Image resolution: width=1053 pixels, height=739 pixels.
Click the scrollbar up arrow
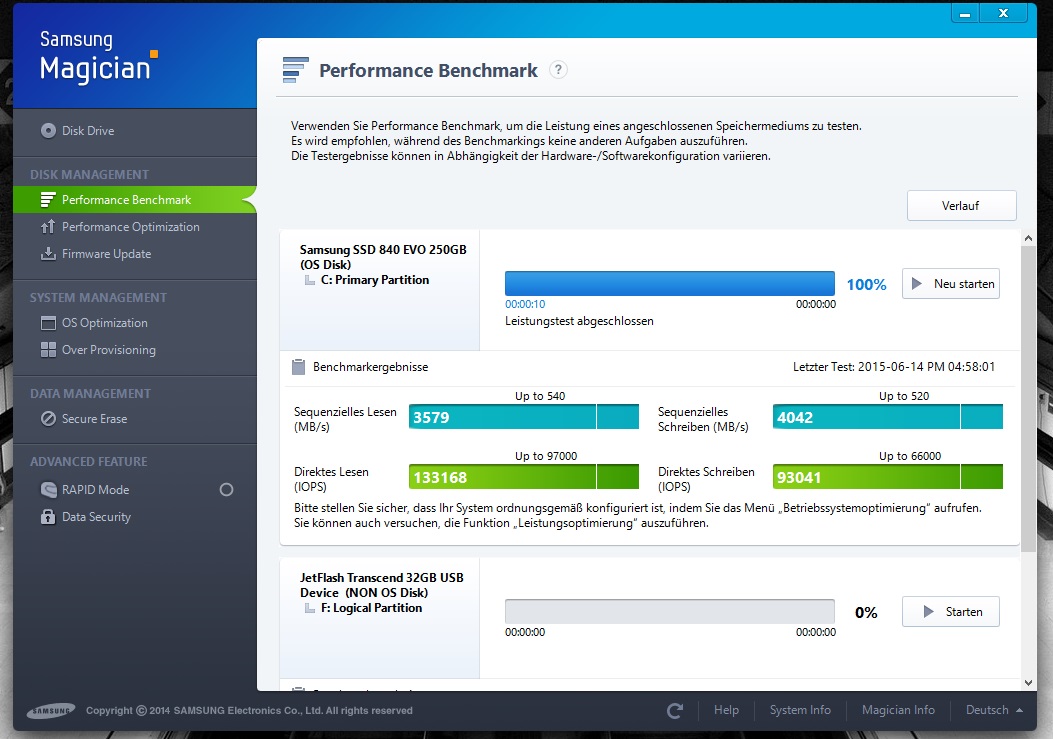(1028, 238)
